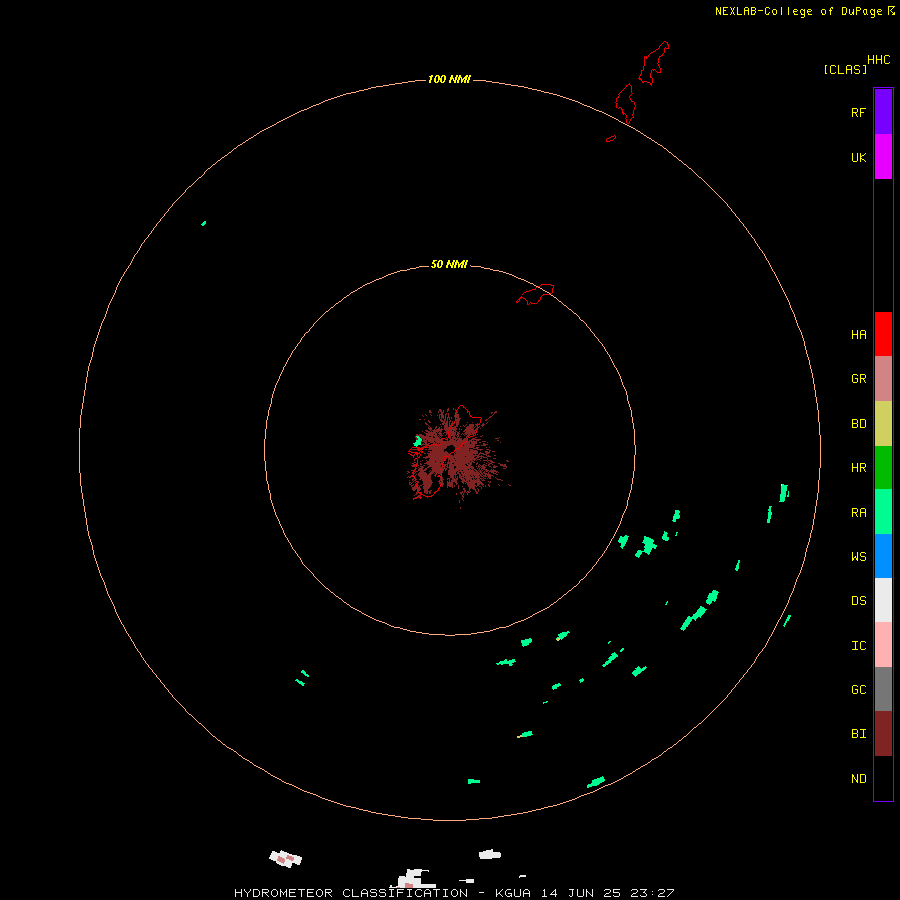Select the IC pink legend swatch
Screen dimensions: 900x900
tap(883, 645)
